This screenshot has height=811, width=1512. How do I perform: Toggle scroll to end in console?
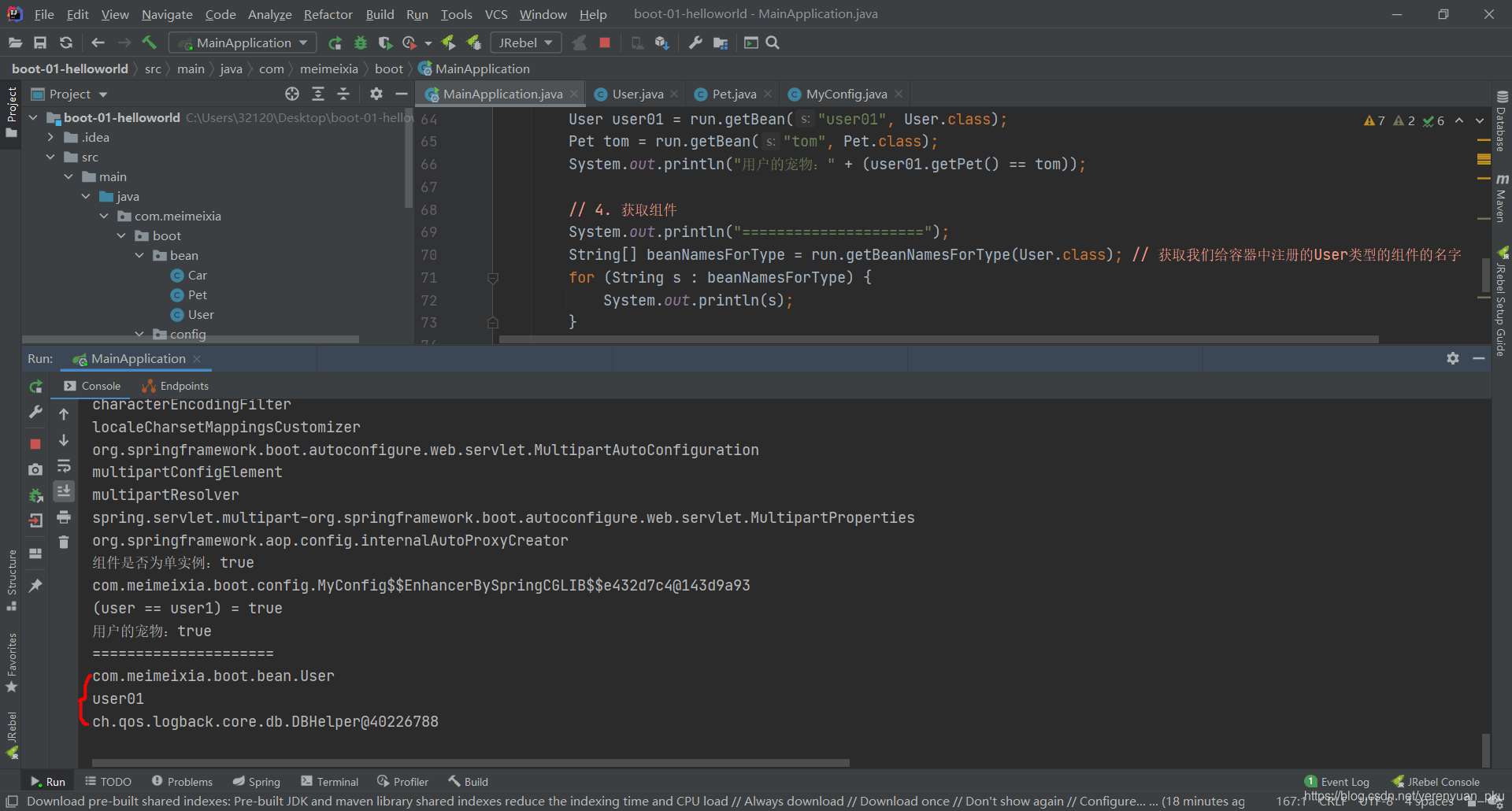coord(64,491)
